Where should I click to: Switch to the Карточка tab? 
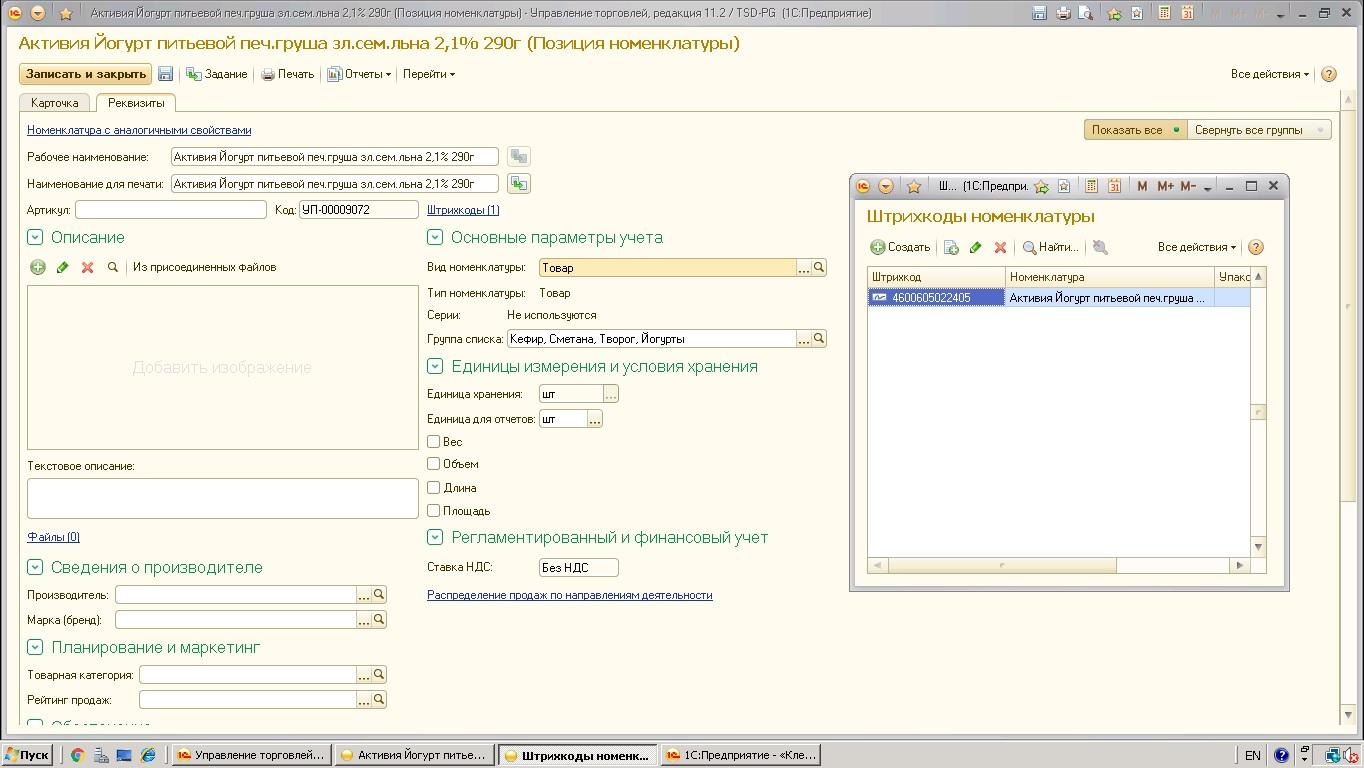coord(55,103)
